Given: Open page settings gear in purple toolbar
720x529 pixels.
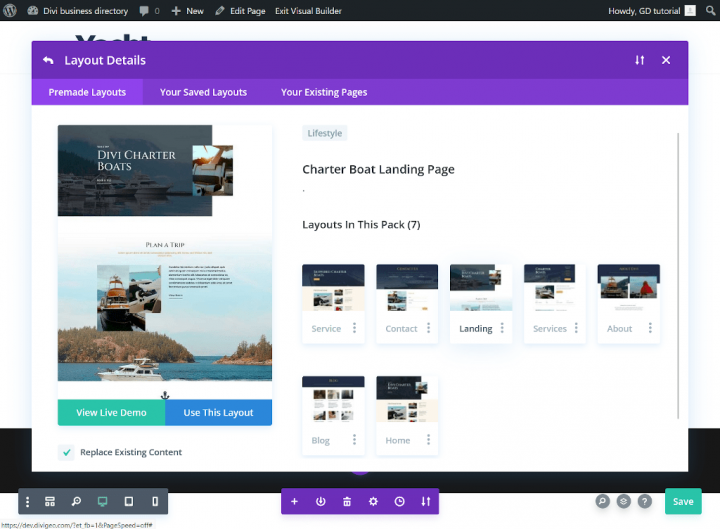Looking at the screenshot, I should point(373,501).
